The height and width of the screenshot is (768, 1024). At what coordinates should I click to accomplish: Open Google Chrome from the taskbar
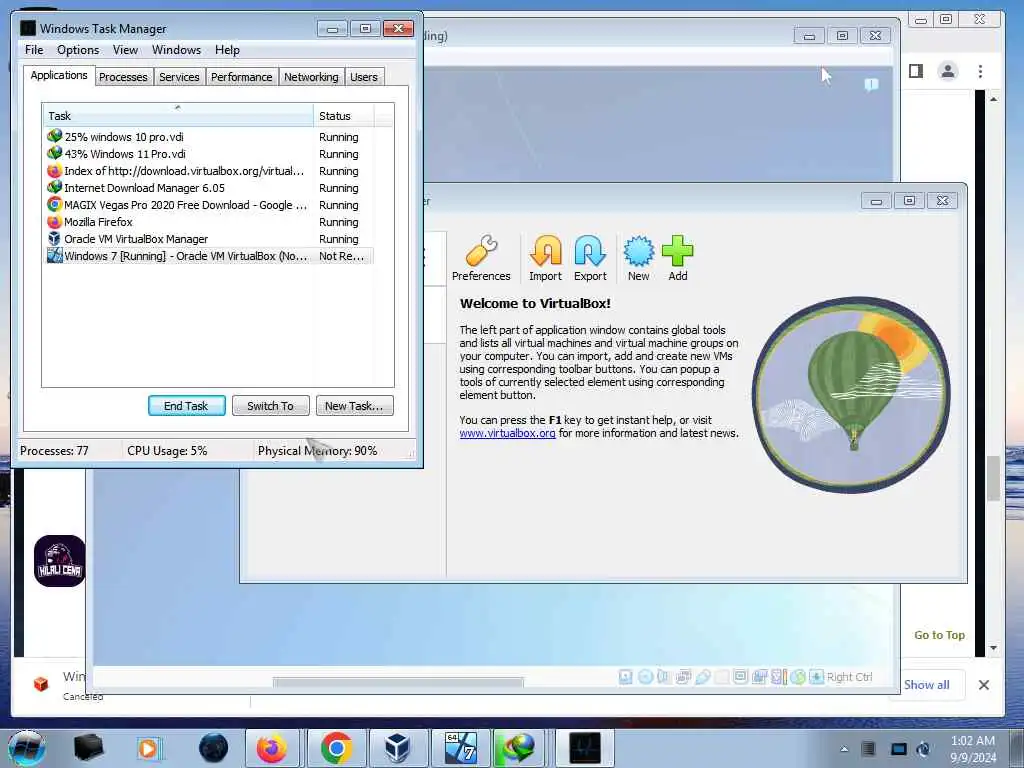pos(336,748)
